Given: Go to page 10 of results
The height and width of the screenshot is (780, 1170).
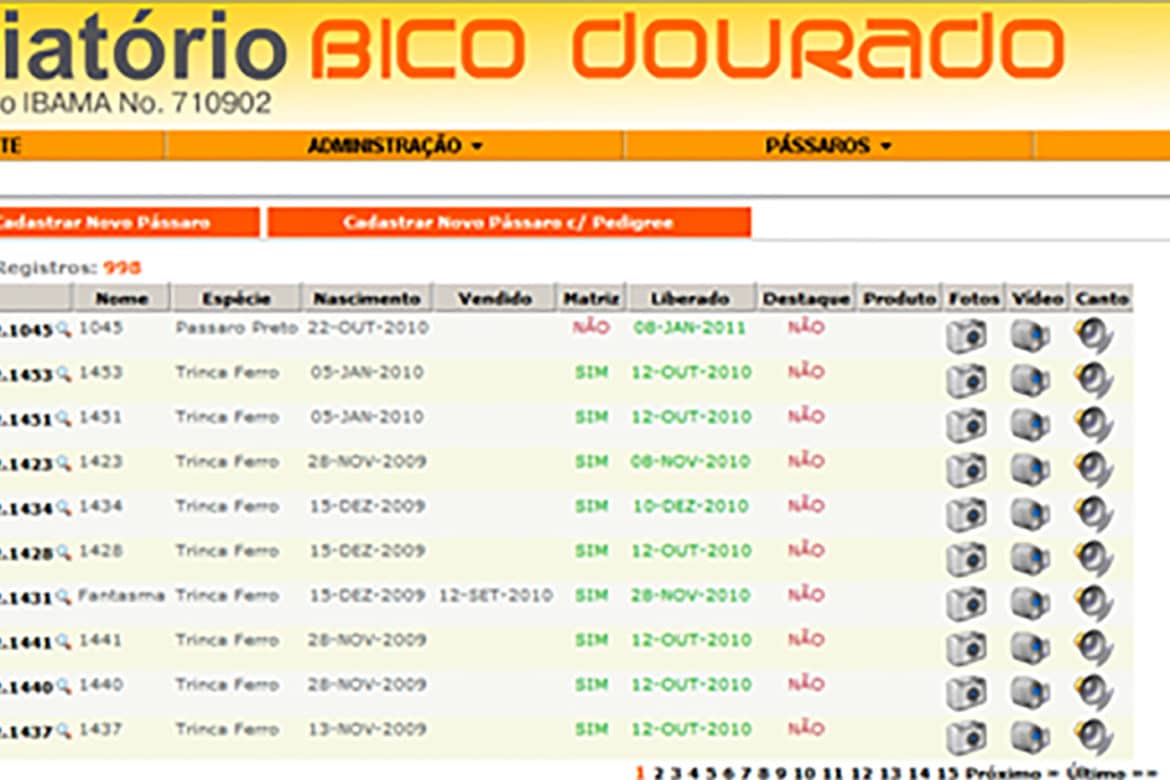Looking at the screenshot, I should click(804, 773).
